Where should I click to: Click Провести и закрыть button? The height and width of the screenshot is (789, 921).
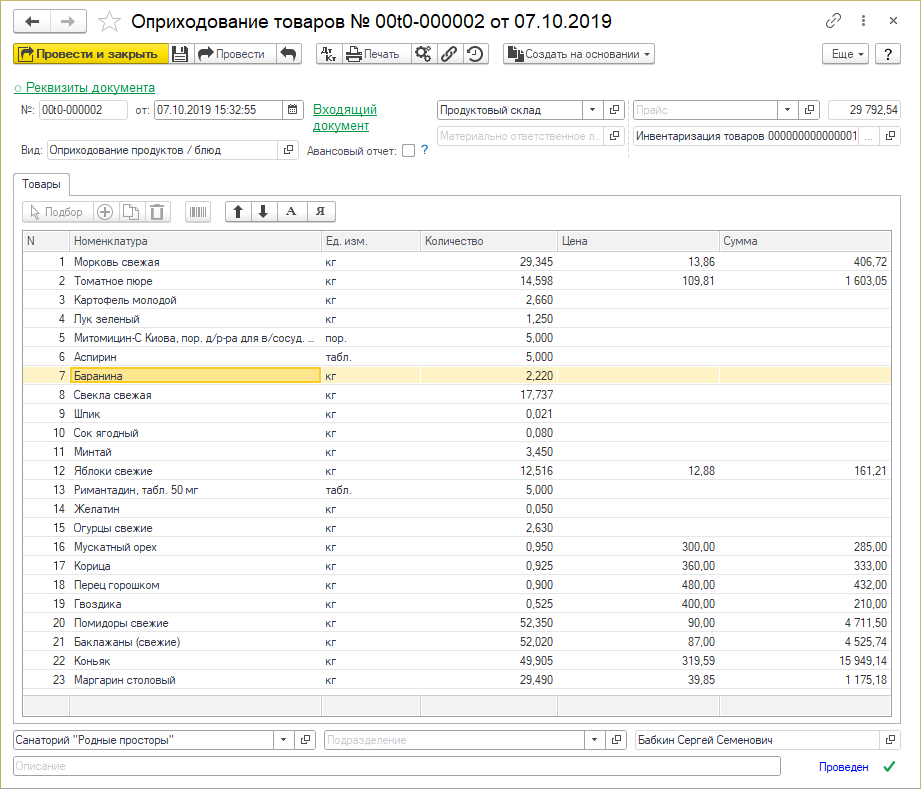[x=88, y=54]
